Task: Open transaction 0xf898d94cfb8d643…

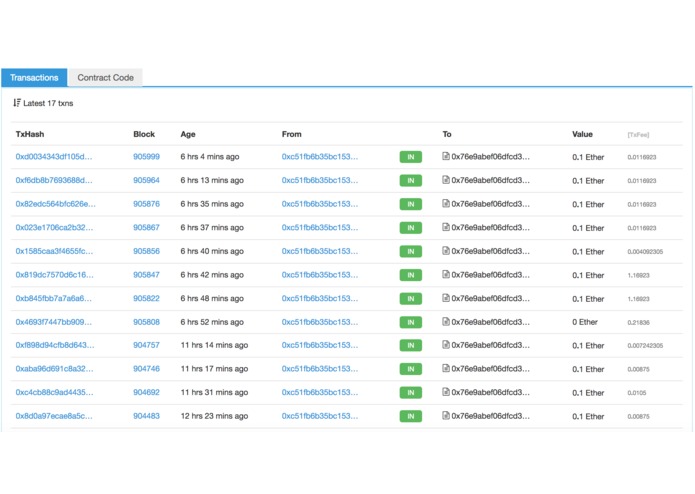Action: coord(55,345)
